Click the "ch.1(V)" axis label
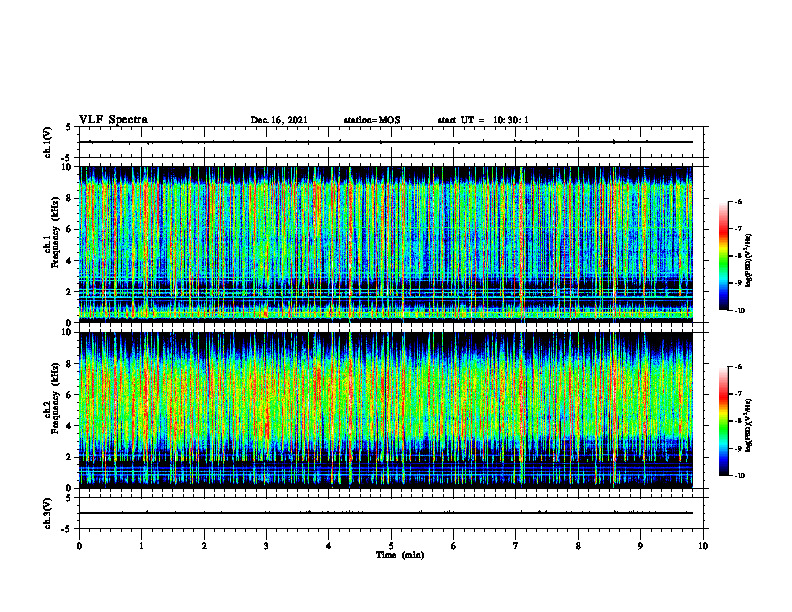Viewport: 792px width, 612px height. pos(48,142)
